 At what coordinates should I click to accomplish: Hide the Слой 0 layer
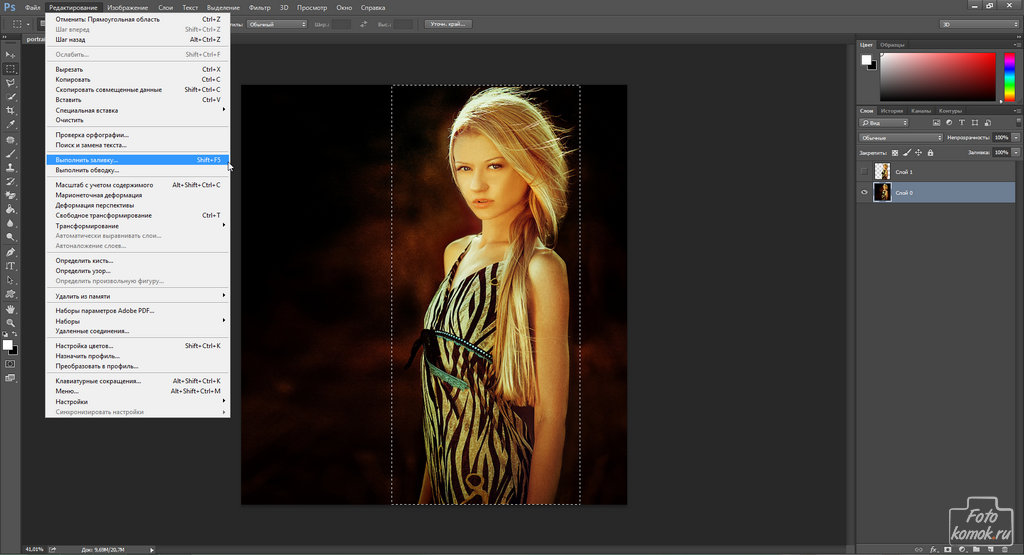(x=865, y=192)
